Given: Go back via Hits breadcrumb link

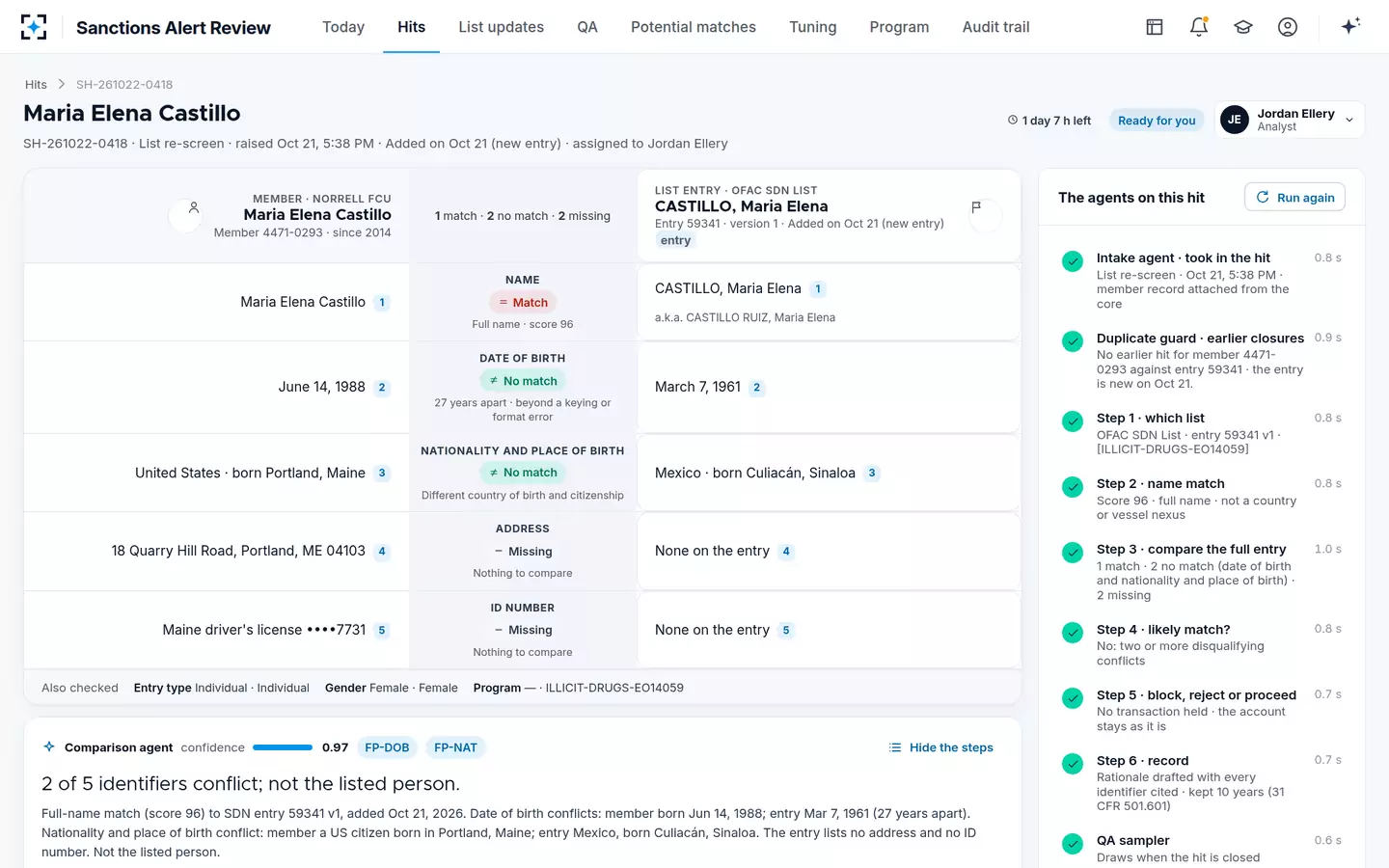Looking at the screenshot, I should coord(36,85).
